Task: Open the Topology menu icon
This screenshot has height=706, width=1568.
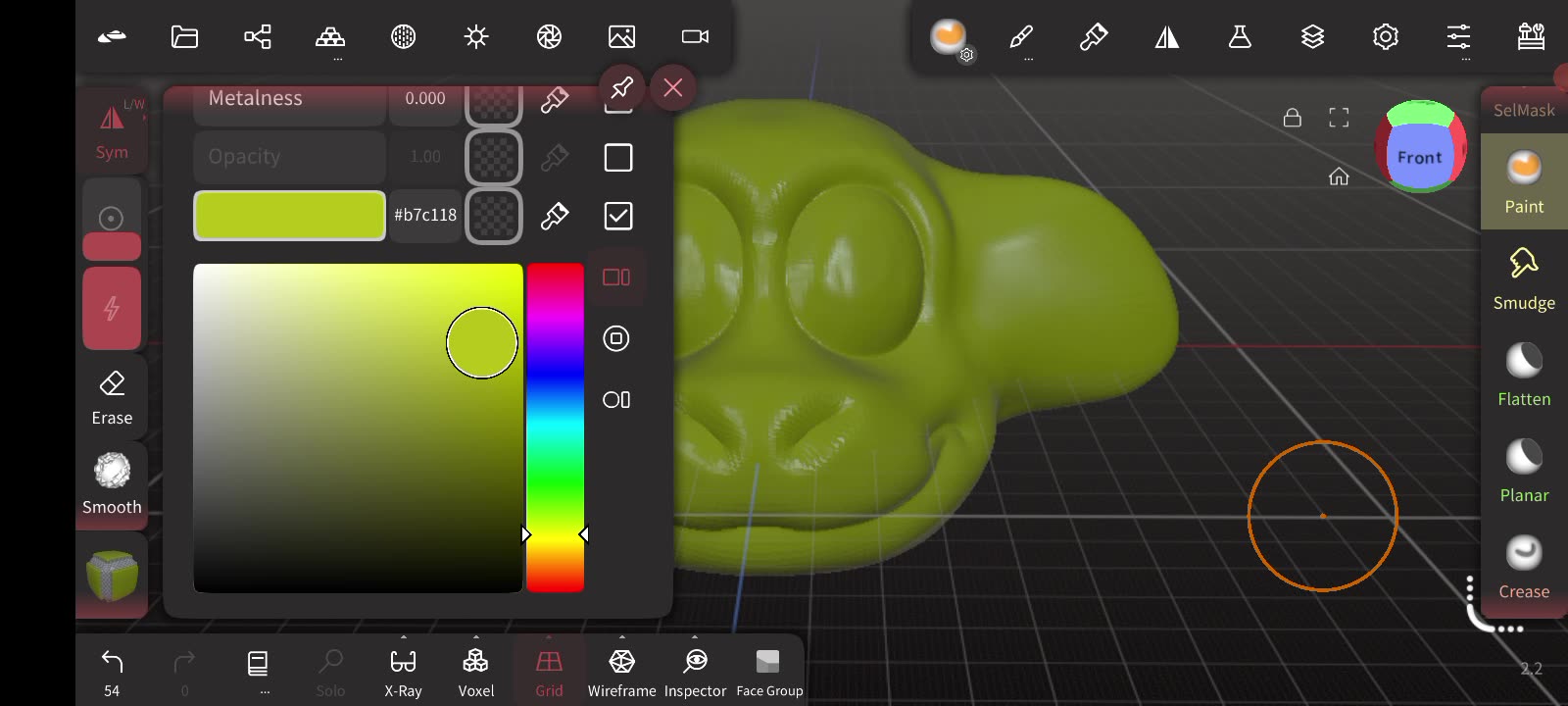Action: coord(330,37)
